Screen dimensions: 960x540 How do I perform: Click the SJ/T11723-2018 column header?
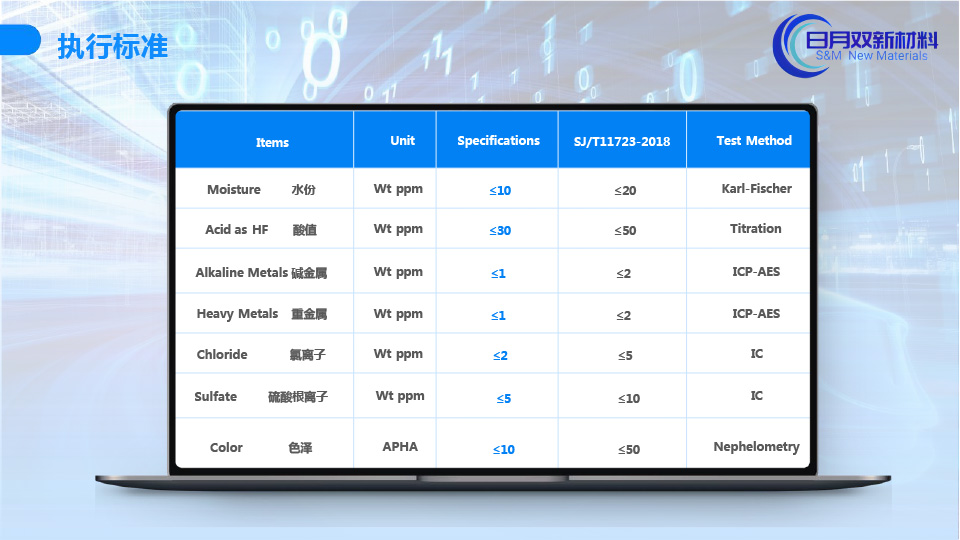click(x=621, y=141)
